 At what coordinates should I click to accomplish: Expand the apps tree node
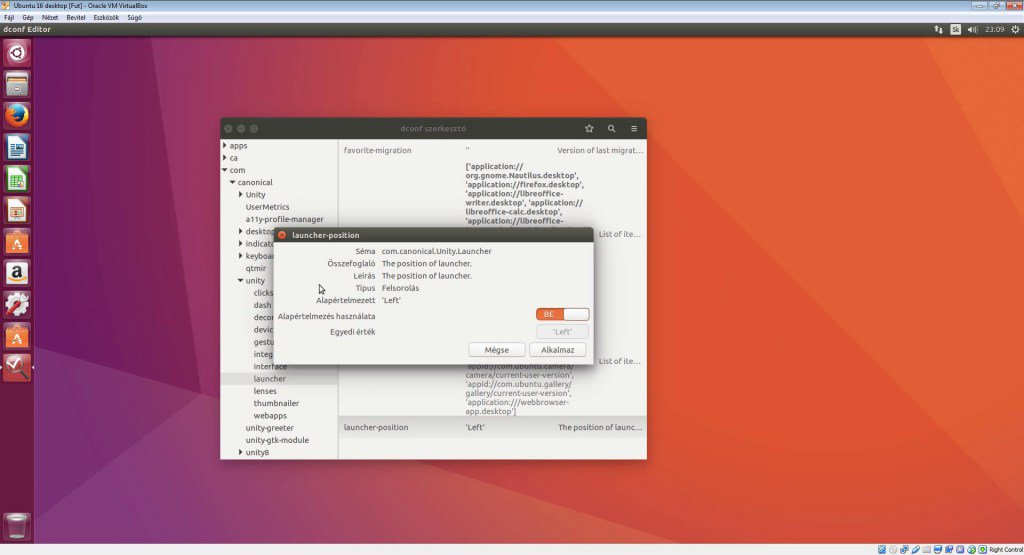tap(225, 146)
